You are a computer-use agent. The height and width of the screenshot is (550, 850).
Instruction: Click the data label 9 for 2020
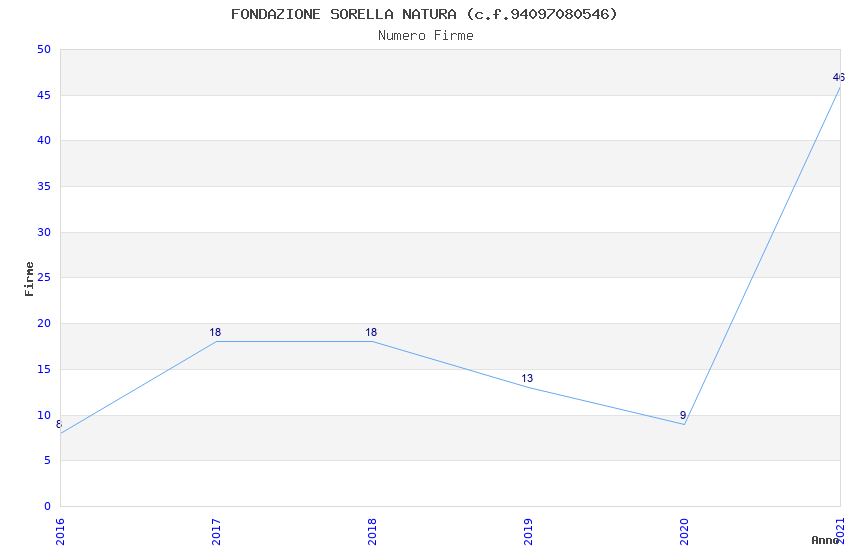[683, 415]
